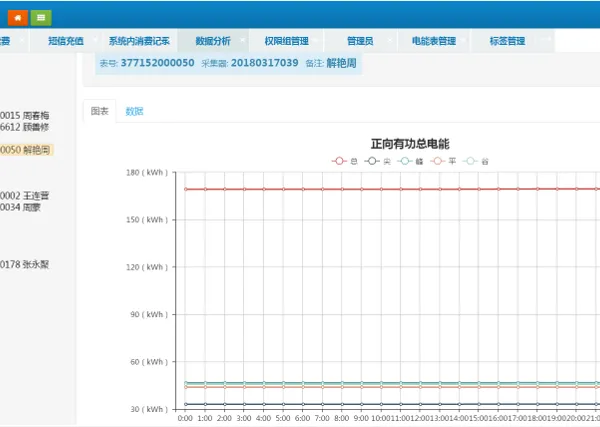Screen dimensions: 600x427
Task: Click the 90 ( kWh ) axis label
Action: (149, 315)
